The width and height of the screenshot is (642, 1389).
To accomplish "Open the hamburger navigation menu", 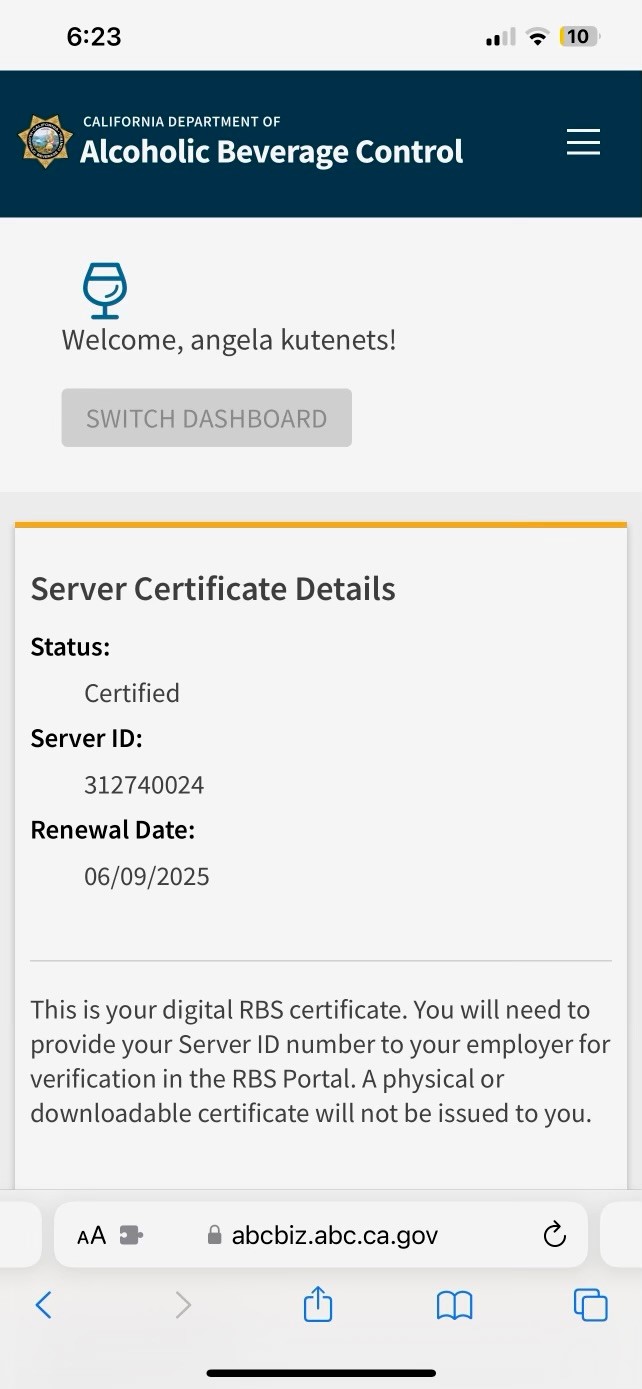I will [583, 142].
